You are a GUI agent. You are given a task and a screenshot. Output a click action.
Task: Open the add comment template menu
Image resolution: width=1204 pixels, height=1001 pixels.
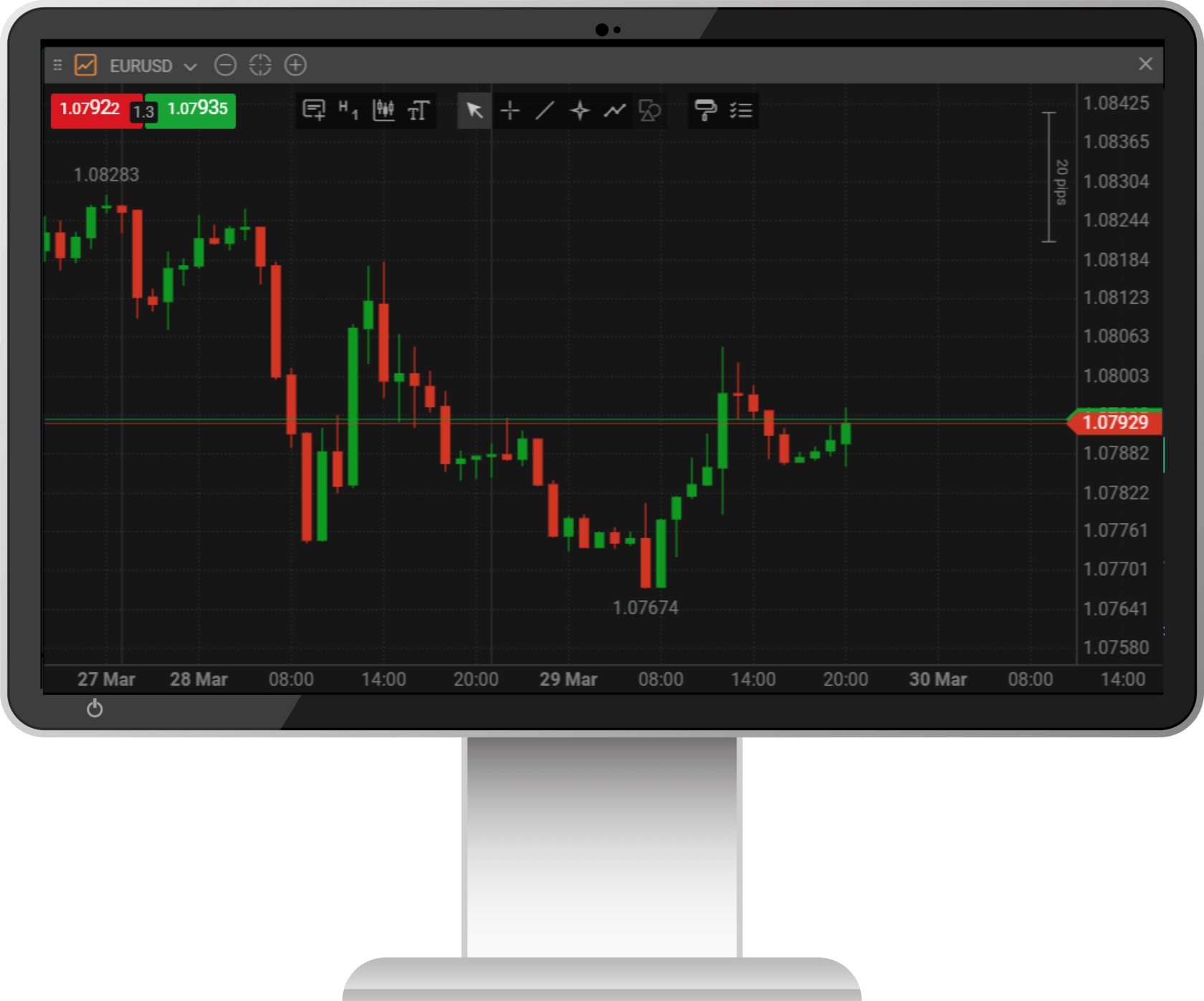tap(314, 110)
